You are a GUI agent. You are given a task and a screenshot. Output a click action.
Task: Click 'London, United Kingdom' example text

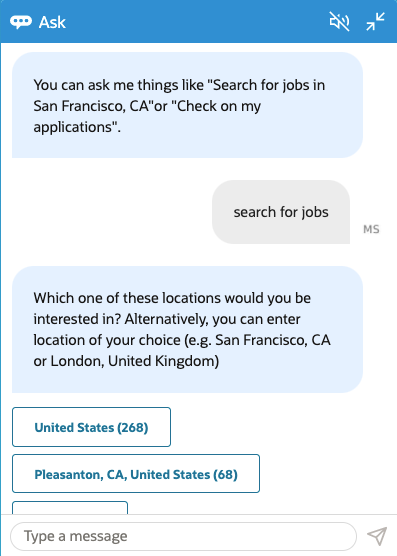click(135, 361)
